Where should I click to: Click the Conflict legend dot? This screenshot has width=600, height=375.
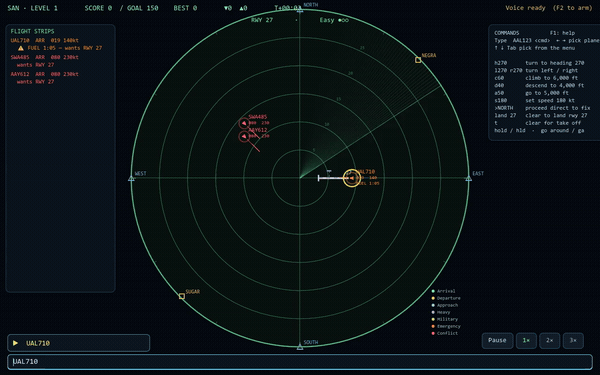pyautogui.click(x=433, y=333)
